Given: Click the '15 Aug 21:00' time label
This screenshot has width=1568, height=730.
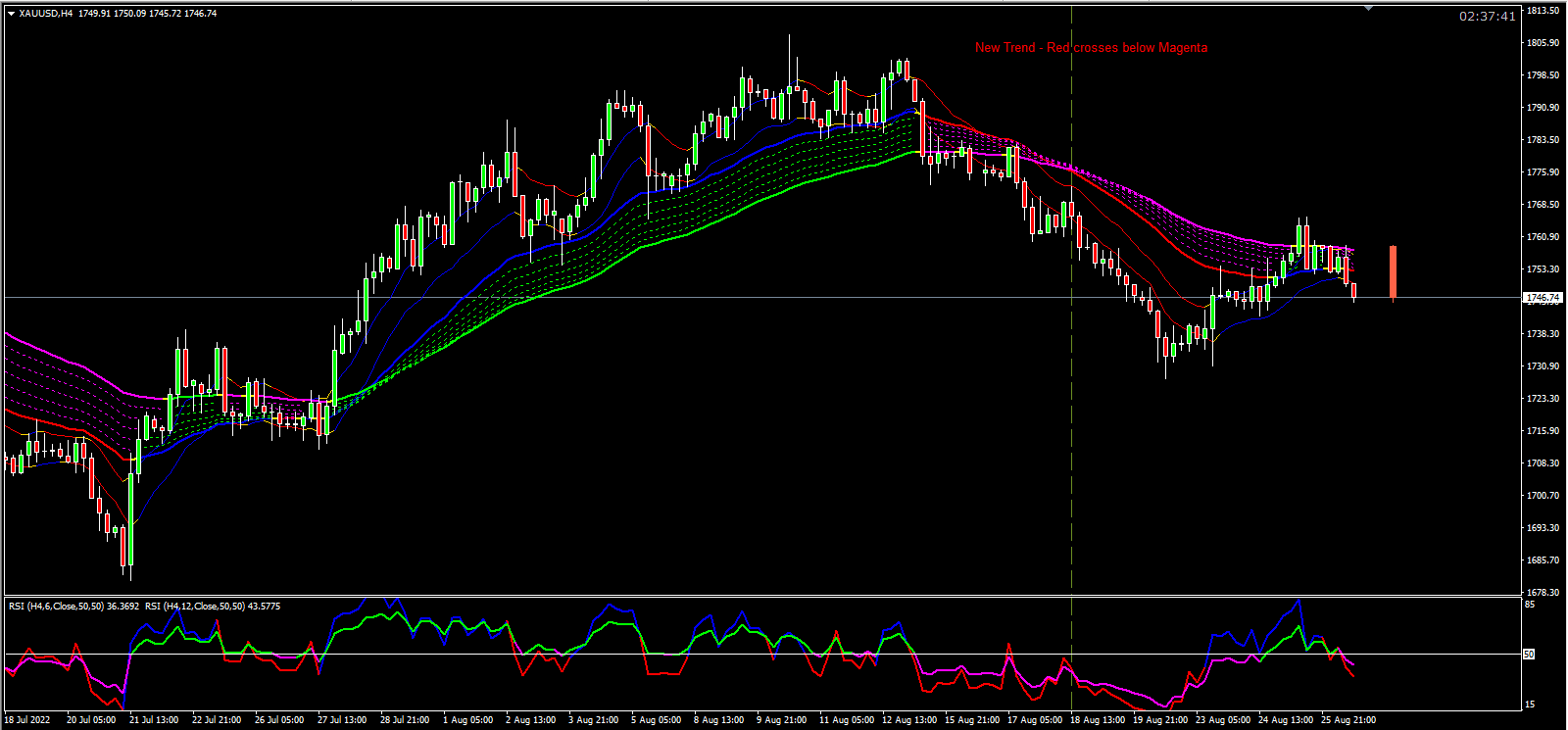Looking at the screenshot, I should [x=972, y=720].
